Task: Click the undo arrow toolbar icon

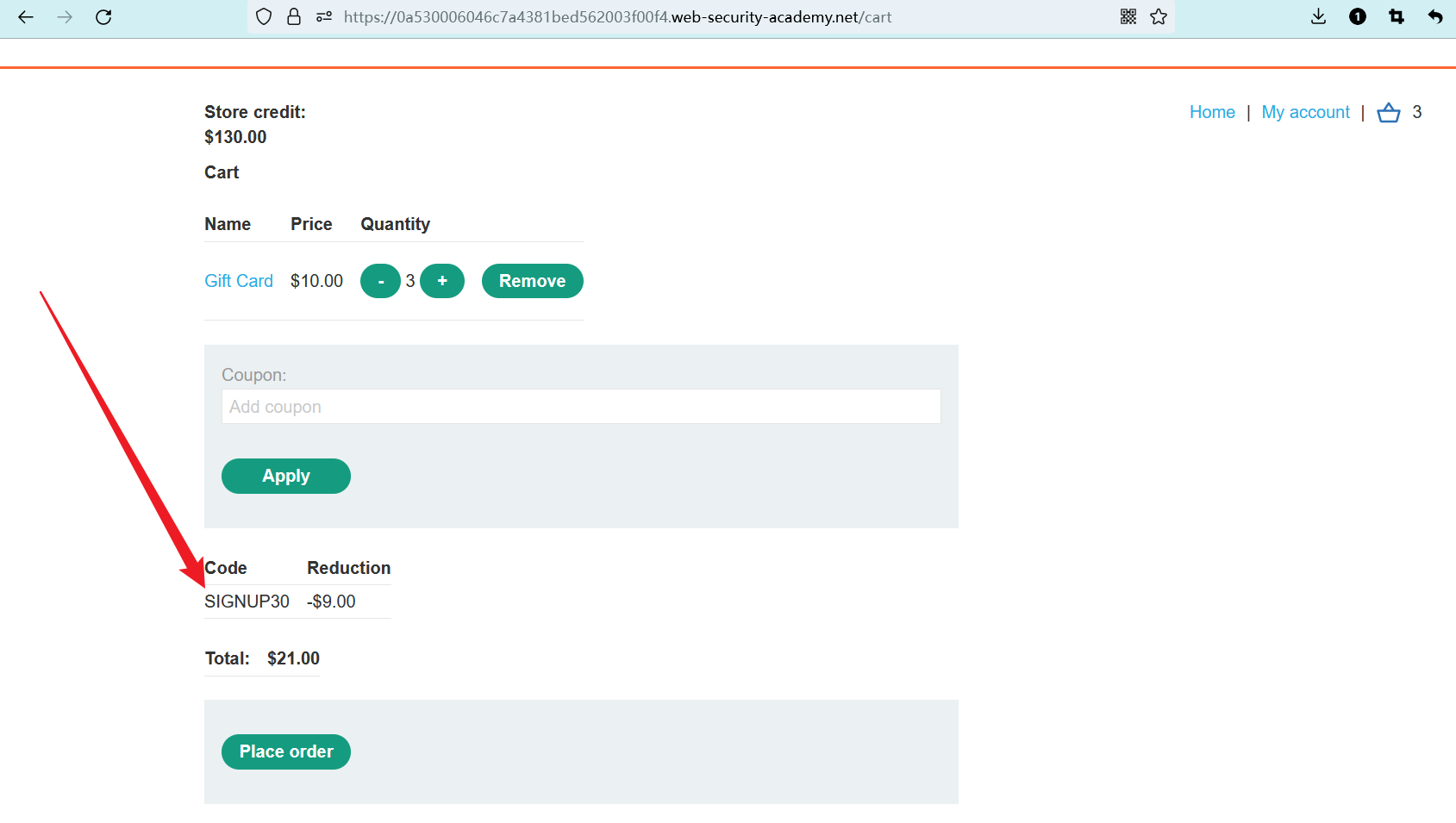Action: tap(1435, 16)
